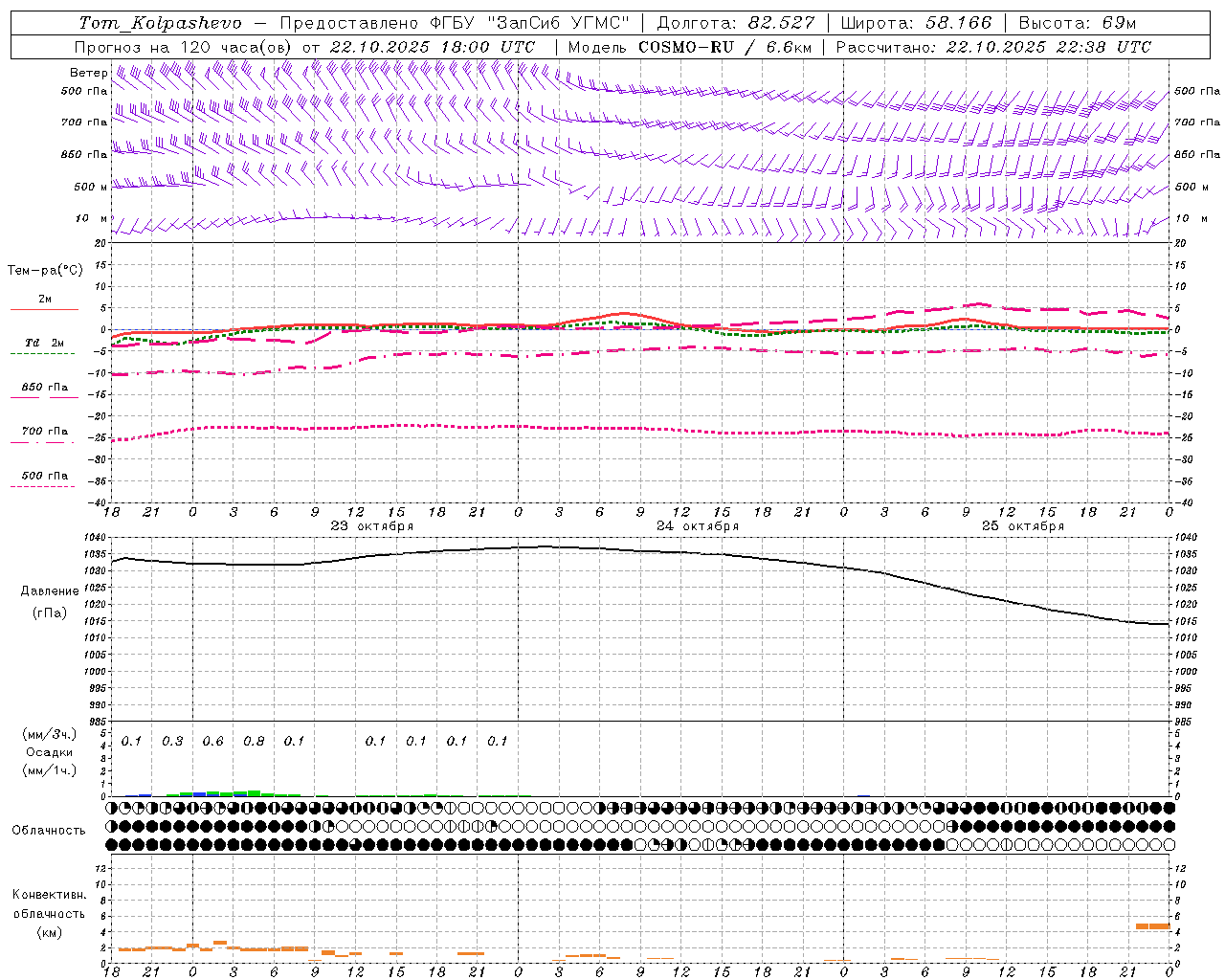Click the precipitation amount '0.8'

pyautogui.click(x=254, y=742)
